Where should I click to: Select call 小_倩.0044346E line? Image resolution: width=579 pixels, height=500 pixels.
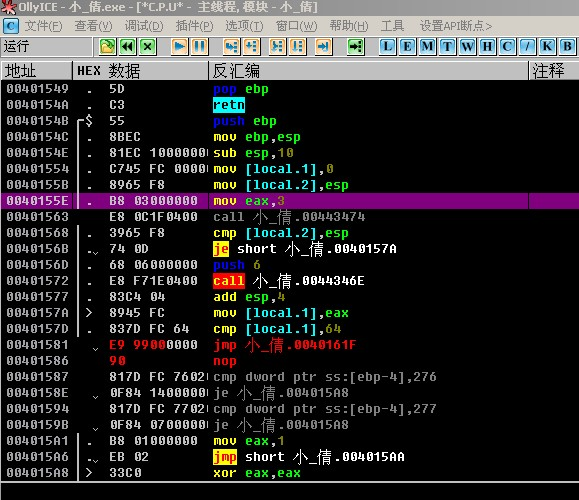click(290, 281)
